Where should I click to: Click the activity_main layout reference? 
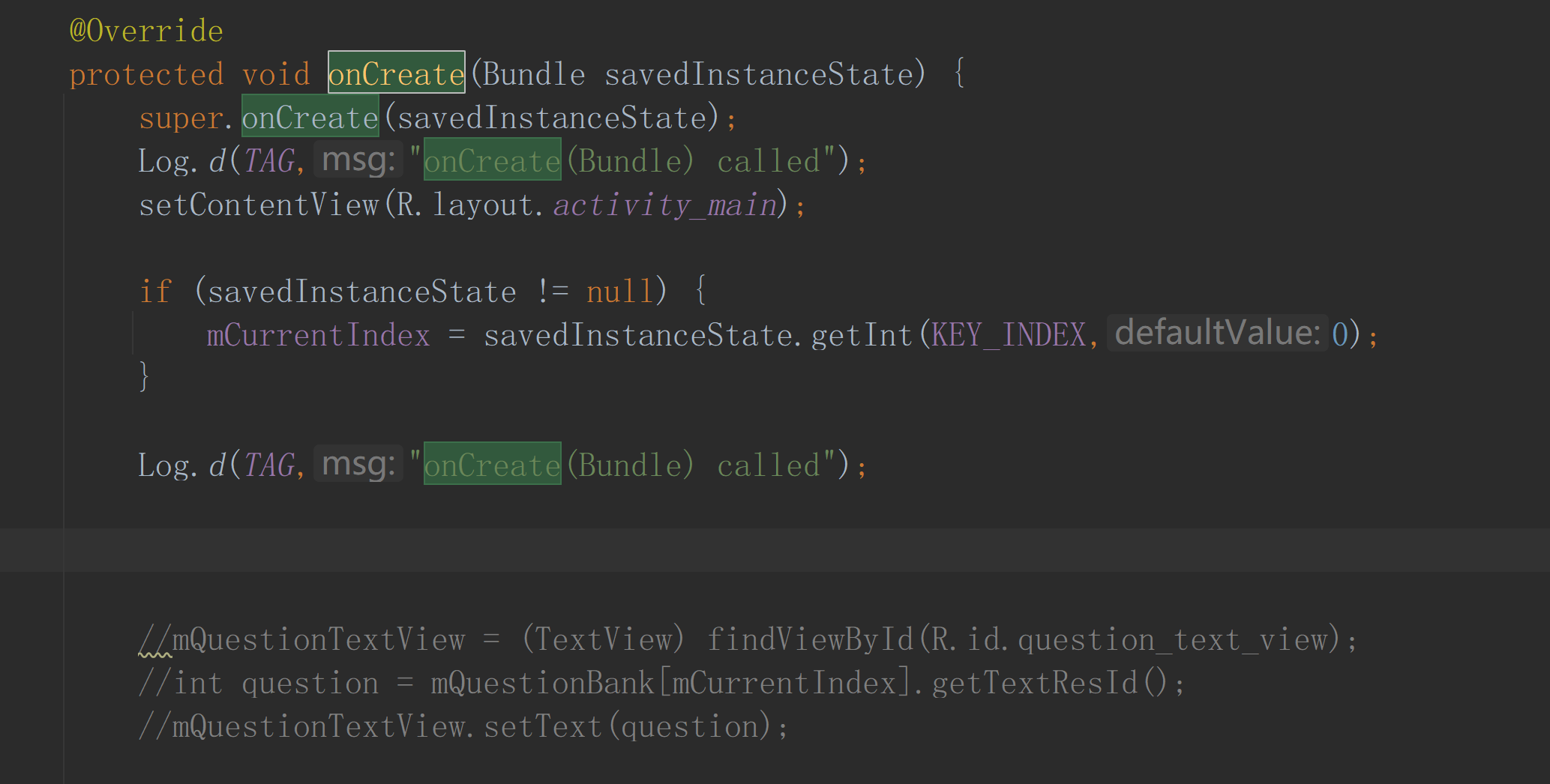pos(665,205)
